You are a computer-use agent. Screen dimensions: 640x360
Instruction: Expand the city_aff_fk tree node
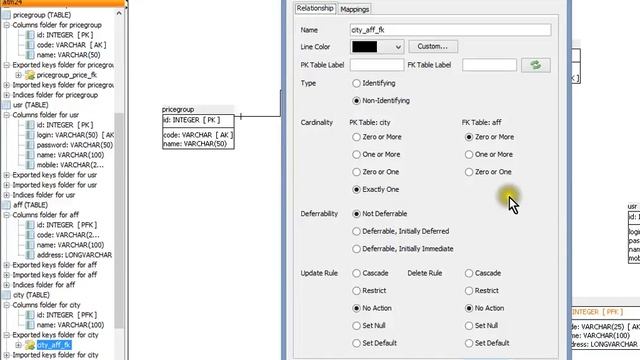[x=18, y=345]
